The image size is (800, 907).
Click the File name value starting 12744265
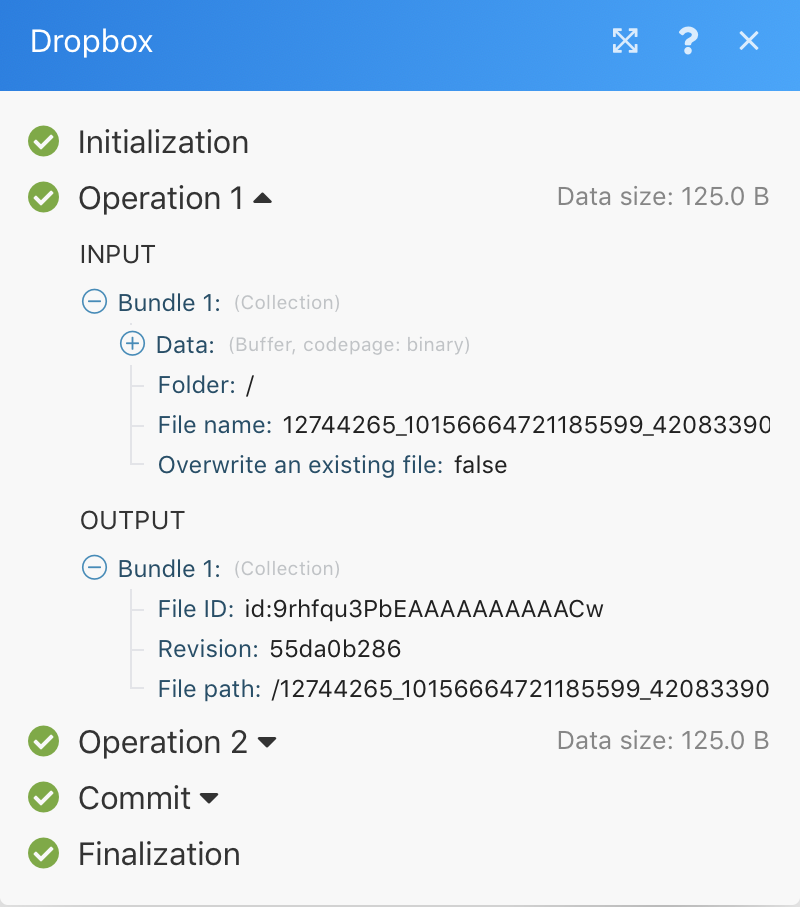(526, 425)
